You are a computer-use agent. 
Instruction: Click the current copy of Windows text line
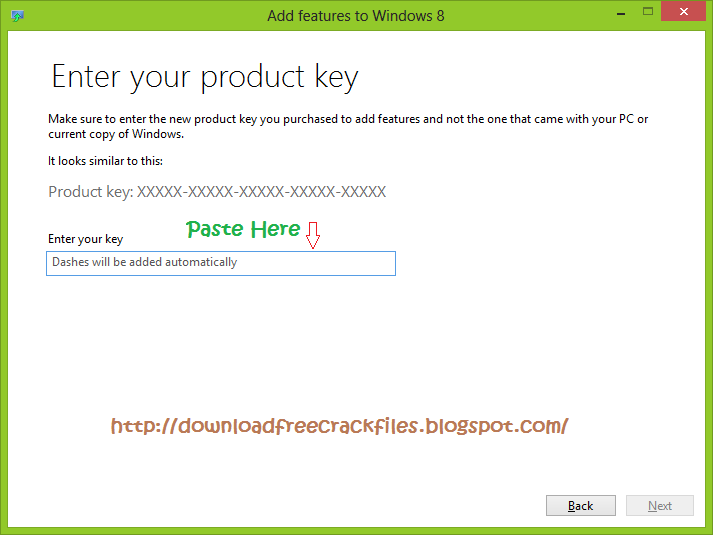116,134
